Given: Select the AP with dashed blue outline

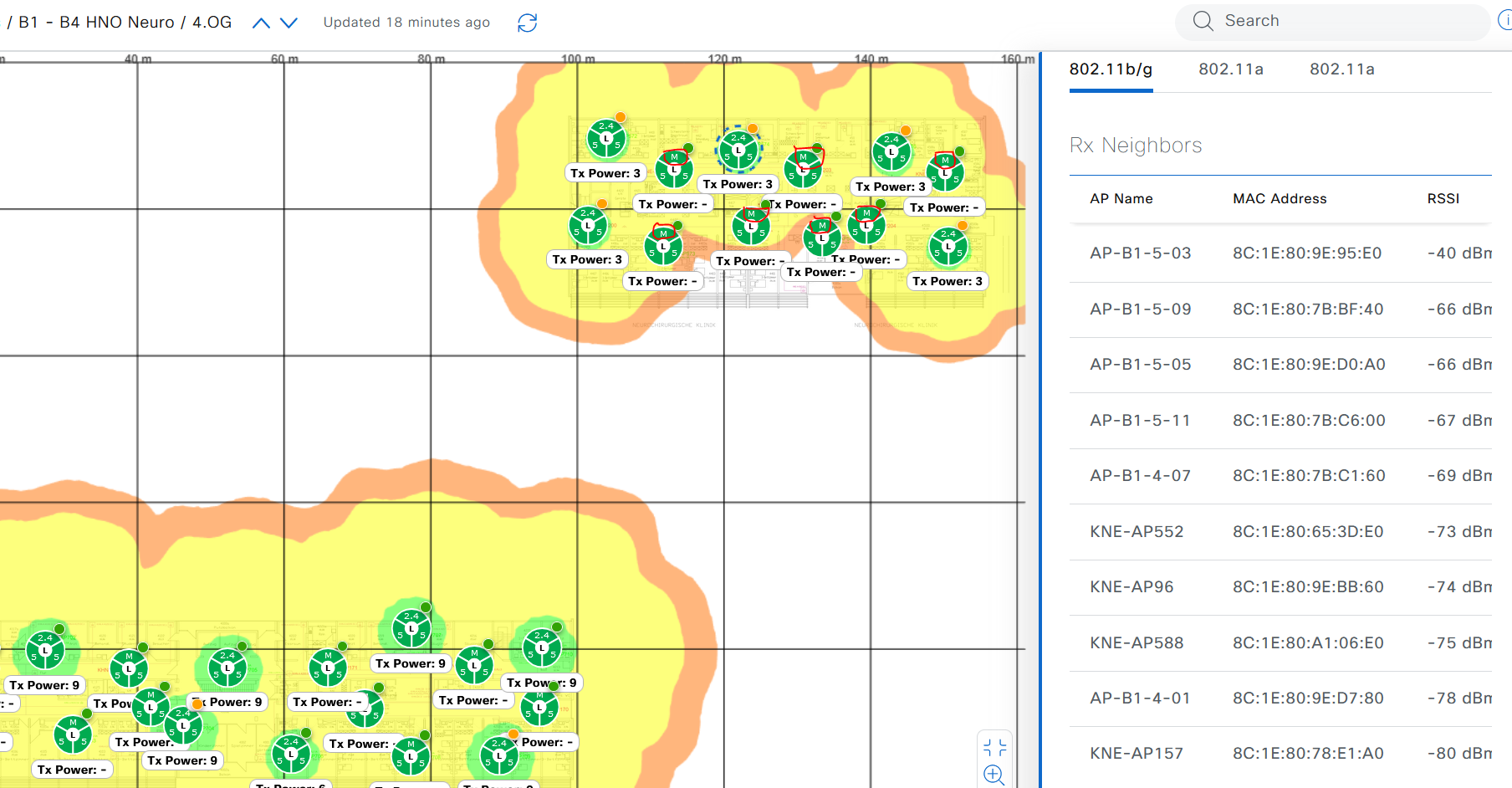Looking at the screenshot, I should [738, 150].
